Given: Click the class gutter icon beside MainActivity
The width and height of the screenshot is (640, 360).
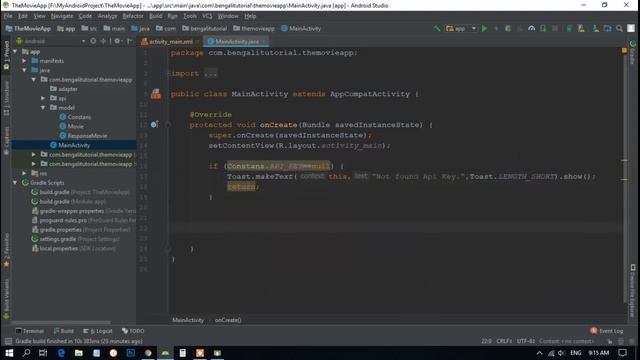Looking at the screenshot, I should coord(156,94).
